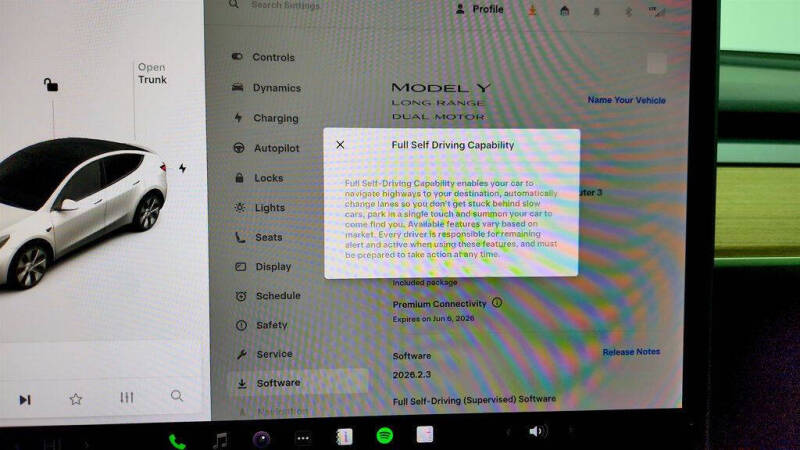The image size is (800, 450).
Task: Tap the white Model Y car image
Action: (83, 212)
